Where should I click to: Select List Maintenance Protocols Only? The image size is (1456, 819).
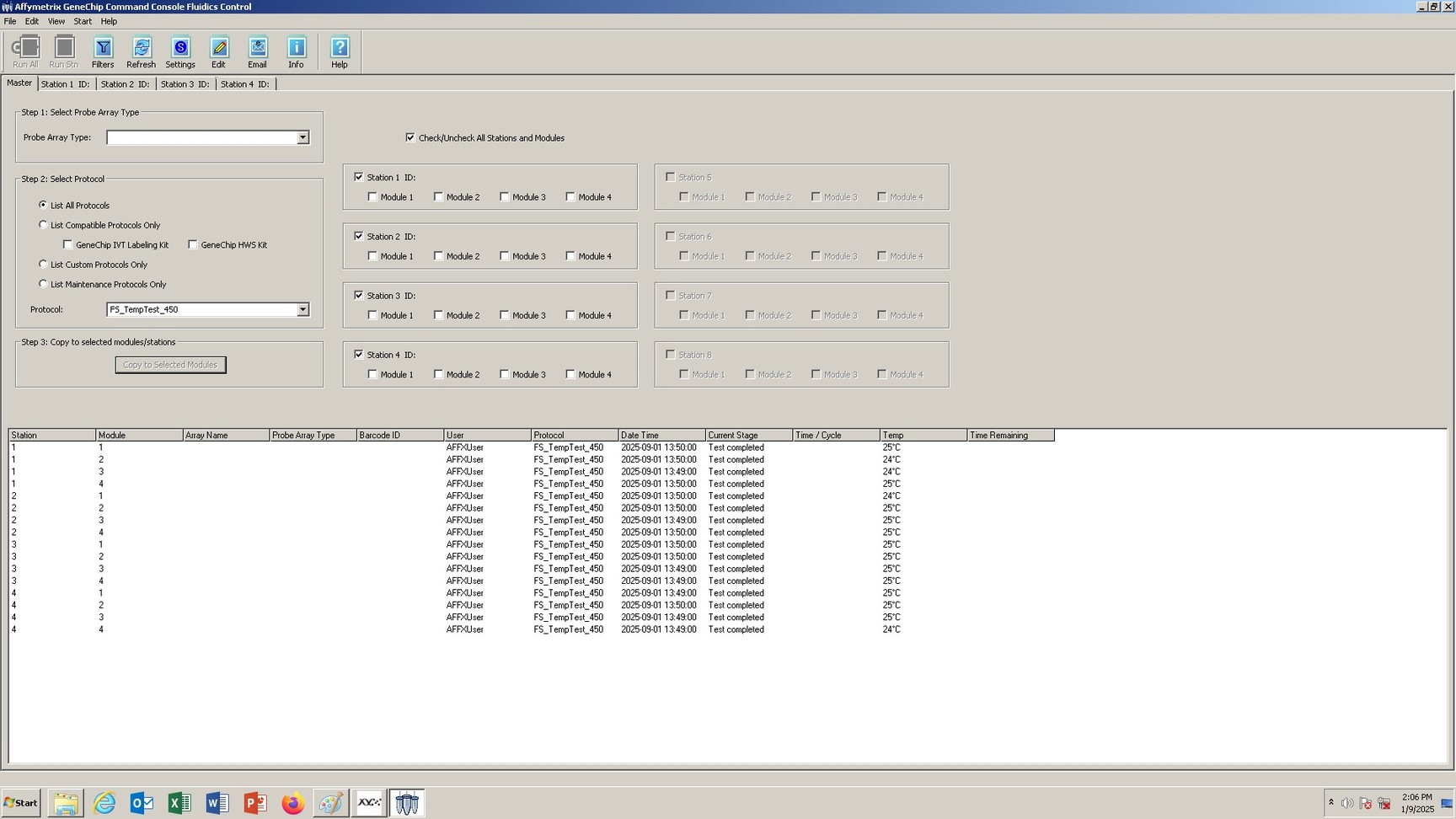pyautogui.click(x=43, y=284)
